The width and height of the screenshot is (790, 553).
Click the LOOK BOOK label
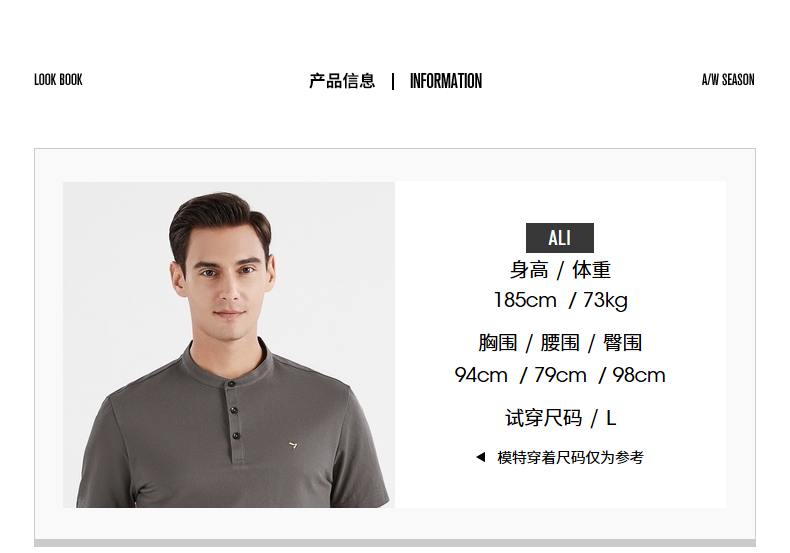[x=58, y=80]
